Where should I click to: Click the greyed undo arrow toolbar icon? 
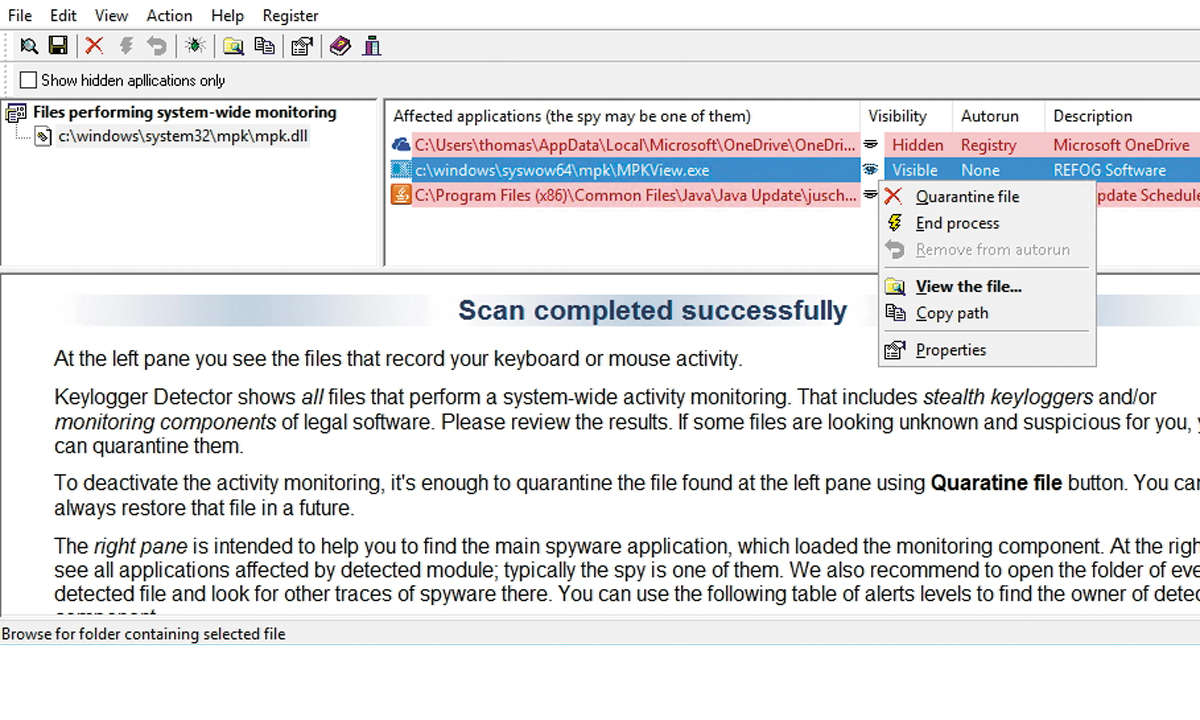(156, 45)
